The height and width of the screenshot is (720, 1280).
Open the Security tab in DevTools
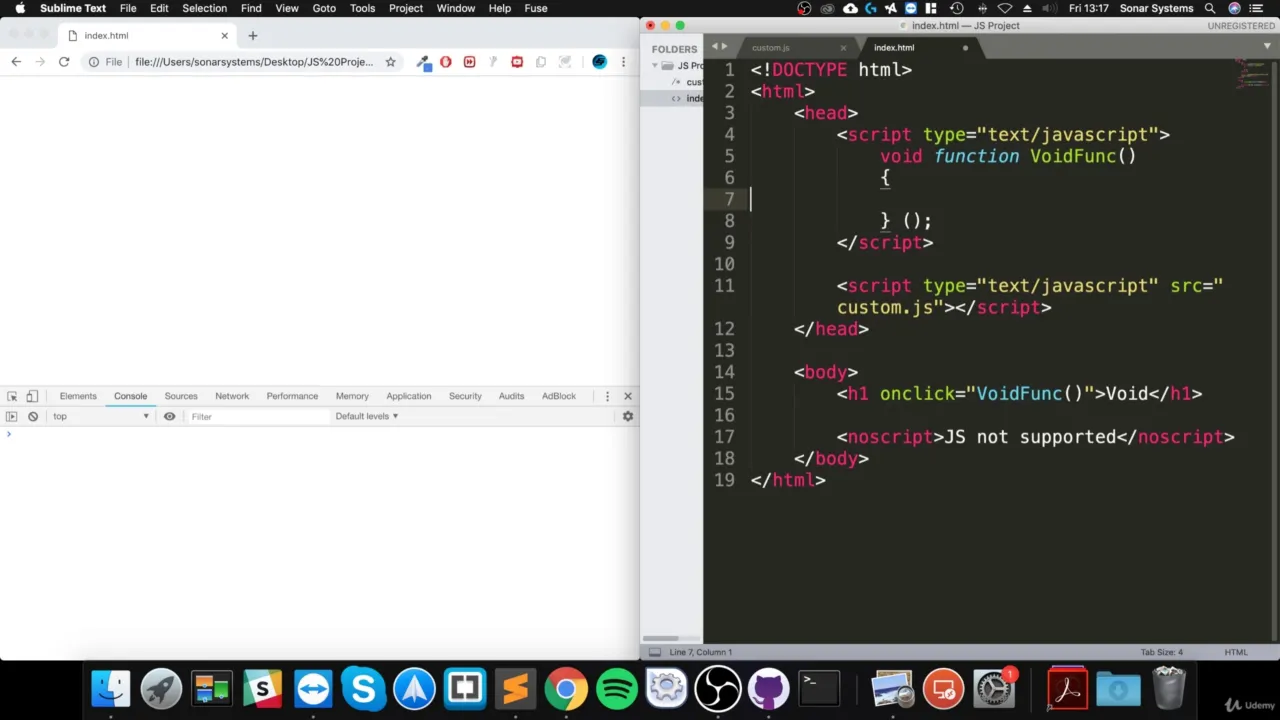tap(465, 396)
